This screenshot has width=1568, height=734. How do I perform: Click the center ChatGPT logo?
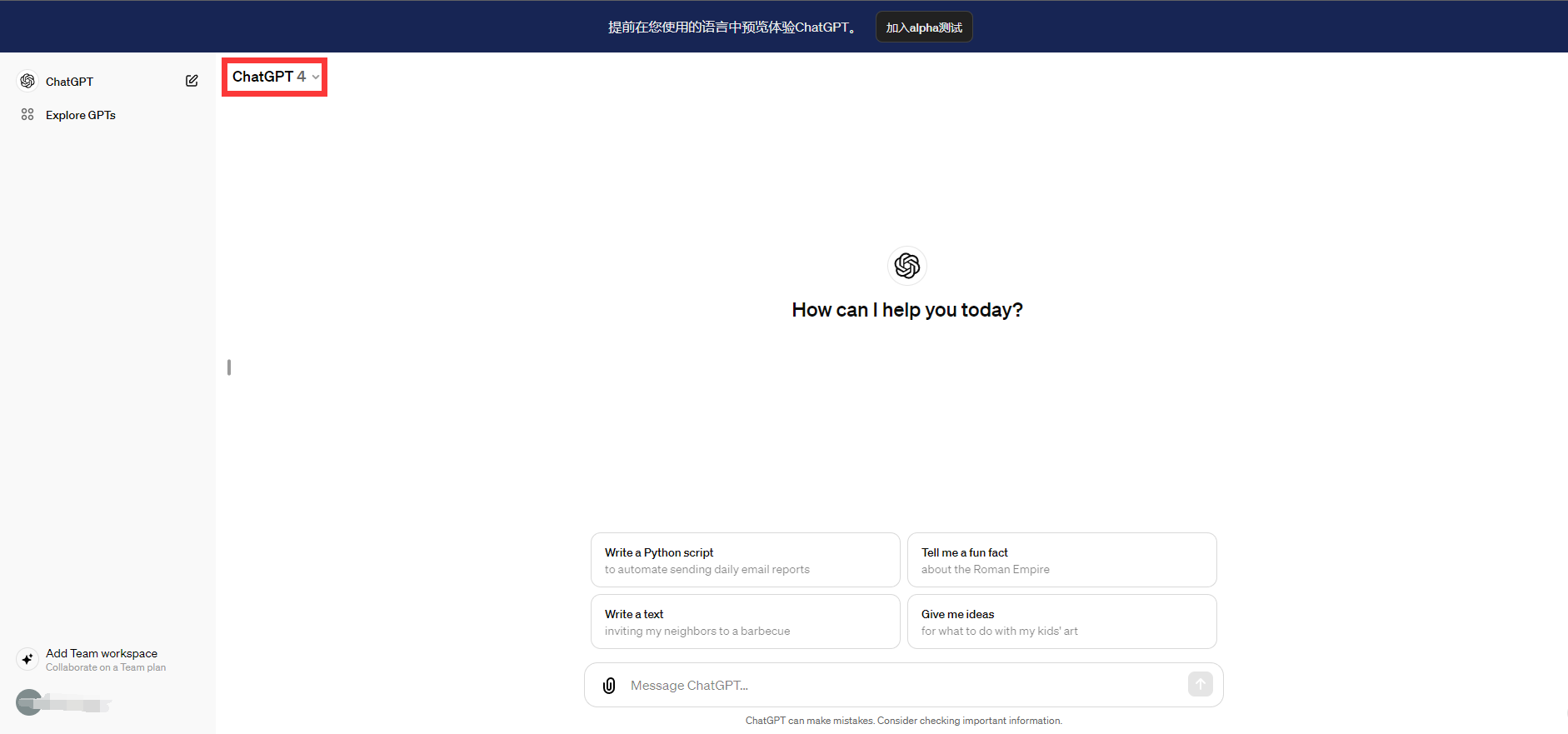[x=907, y=266]
